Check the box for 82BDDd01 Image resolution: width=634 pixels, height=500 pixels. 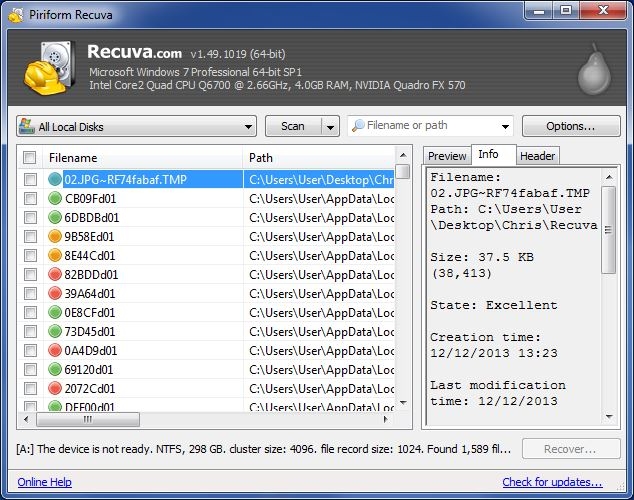30,274
